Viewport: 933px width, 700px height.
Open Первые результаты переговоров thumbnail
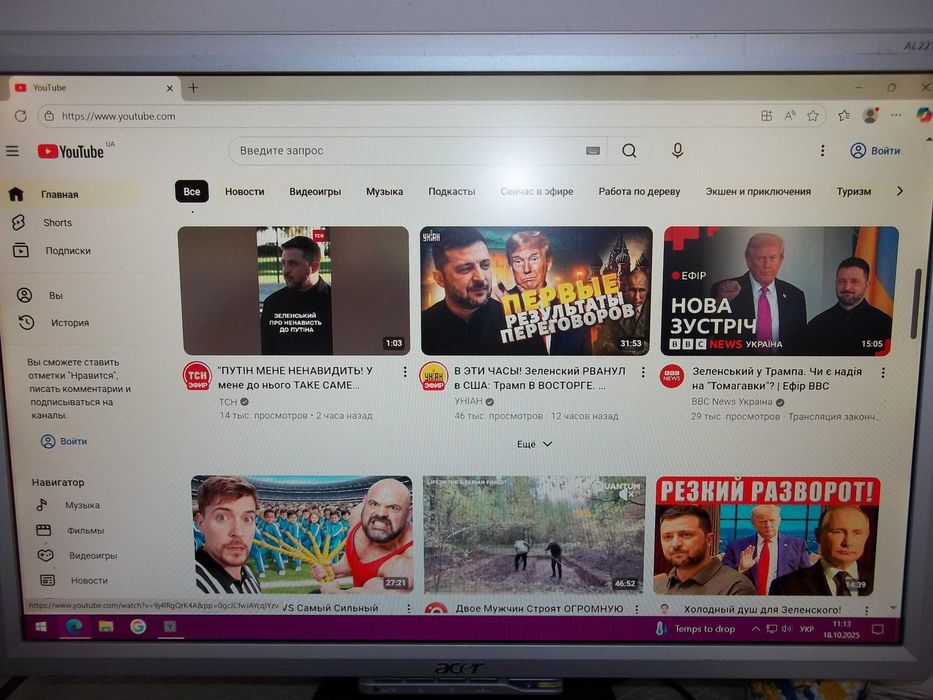[x=536, y=290]
